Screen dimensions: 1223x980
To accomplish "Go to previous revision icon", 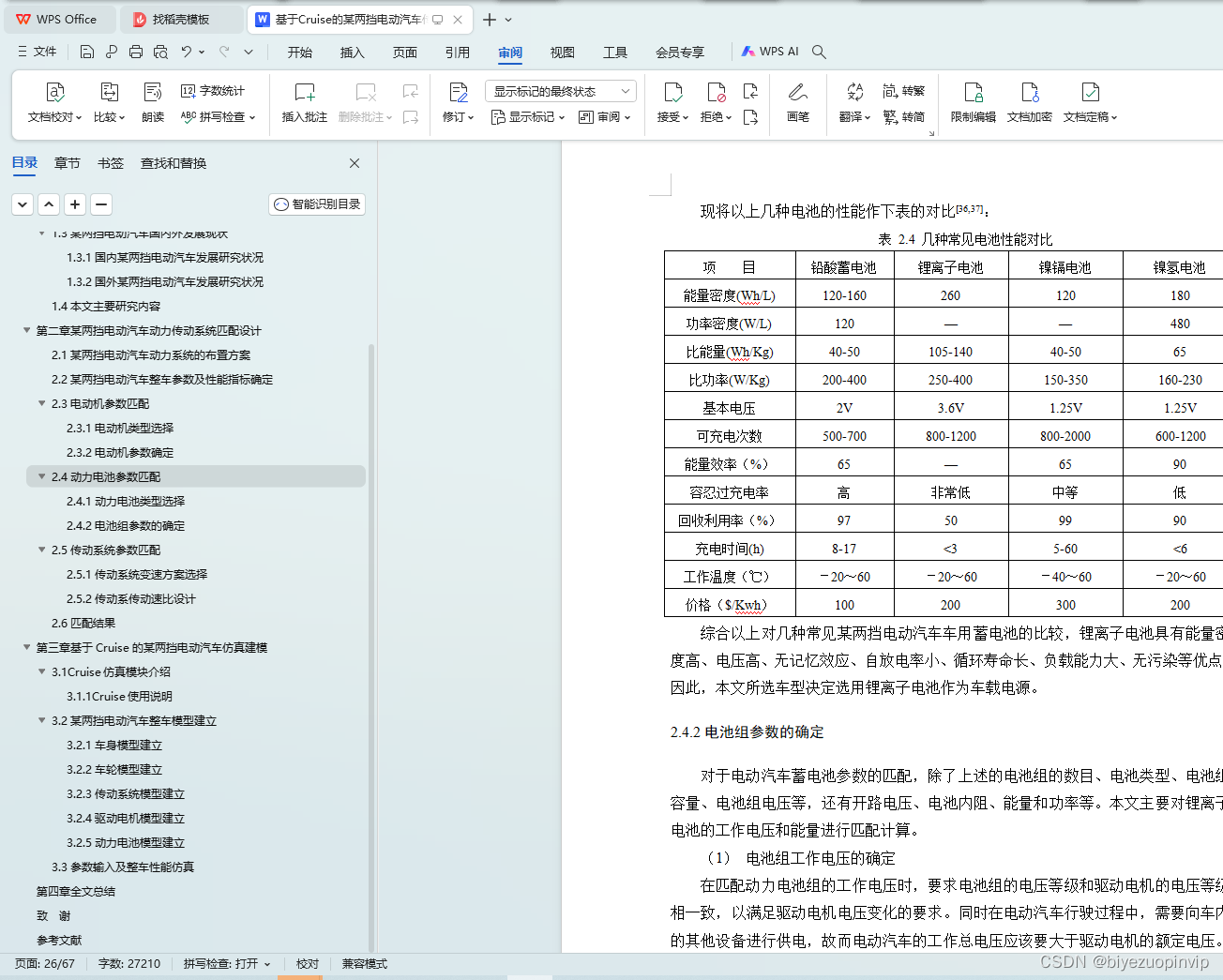I will point(750,91).
